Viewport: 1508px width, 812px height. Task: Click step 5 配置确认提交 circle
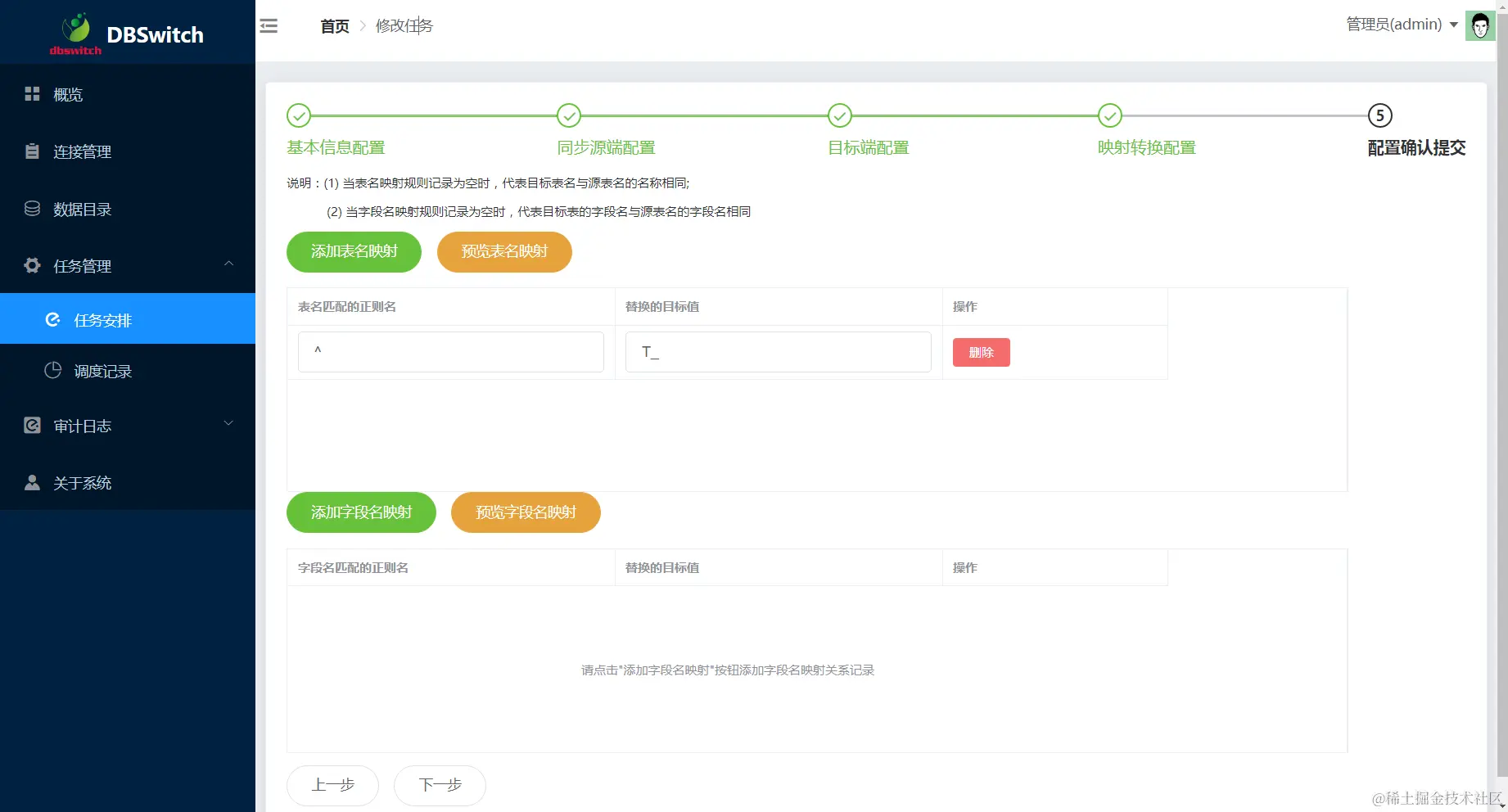[1380, 115]
